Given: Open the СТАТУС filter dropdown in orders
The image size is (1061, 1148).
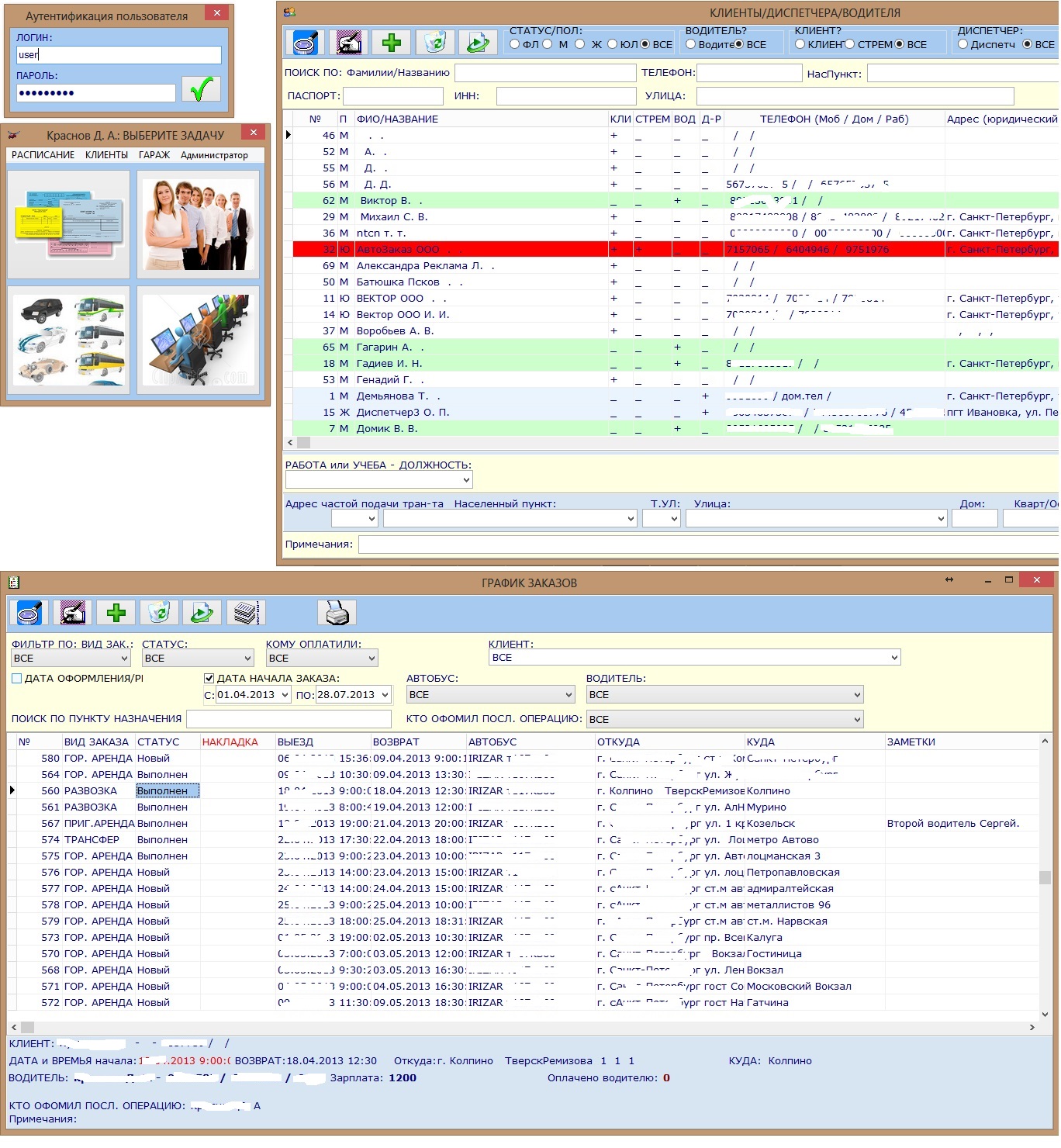Looking at the screenshot, I should click(x=199, y=659).
